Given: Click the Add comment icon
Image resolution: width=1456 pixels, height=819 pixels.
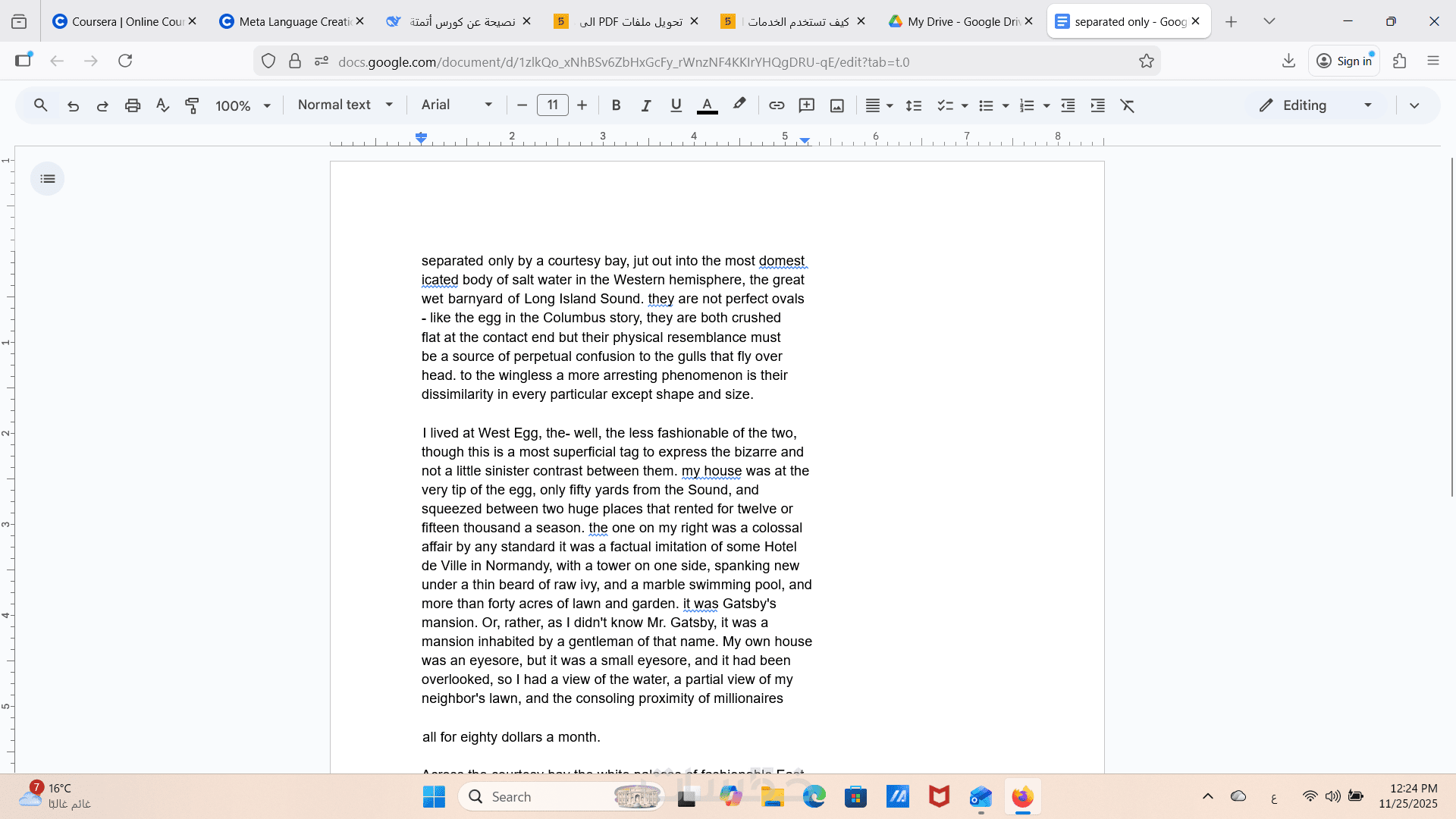Looking at the screenshot, I should (807, 105).
